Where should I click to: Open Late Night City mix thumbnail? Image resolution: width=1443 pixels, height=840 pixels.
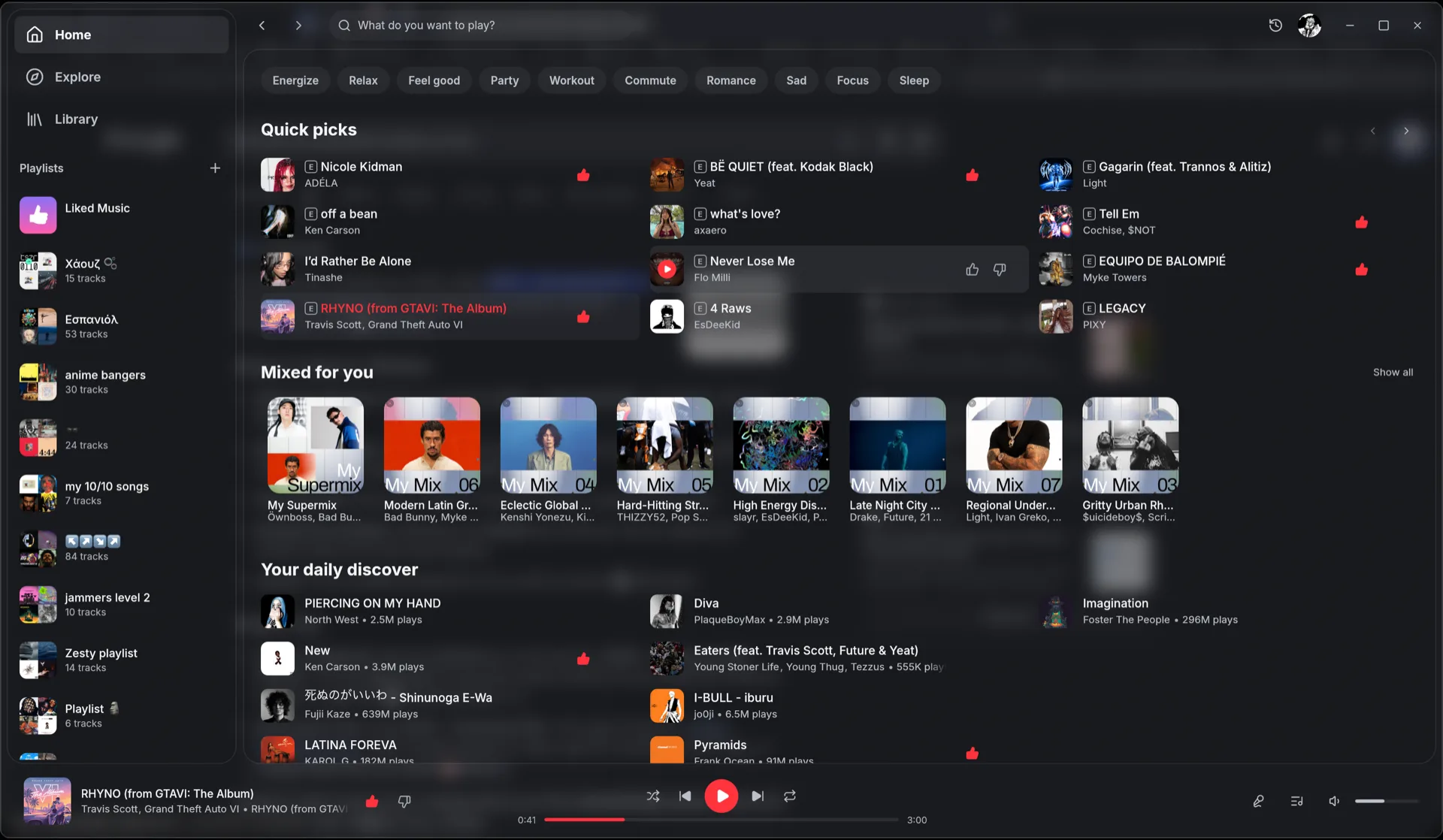click(x=897, y=446)
